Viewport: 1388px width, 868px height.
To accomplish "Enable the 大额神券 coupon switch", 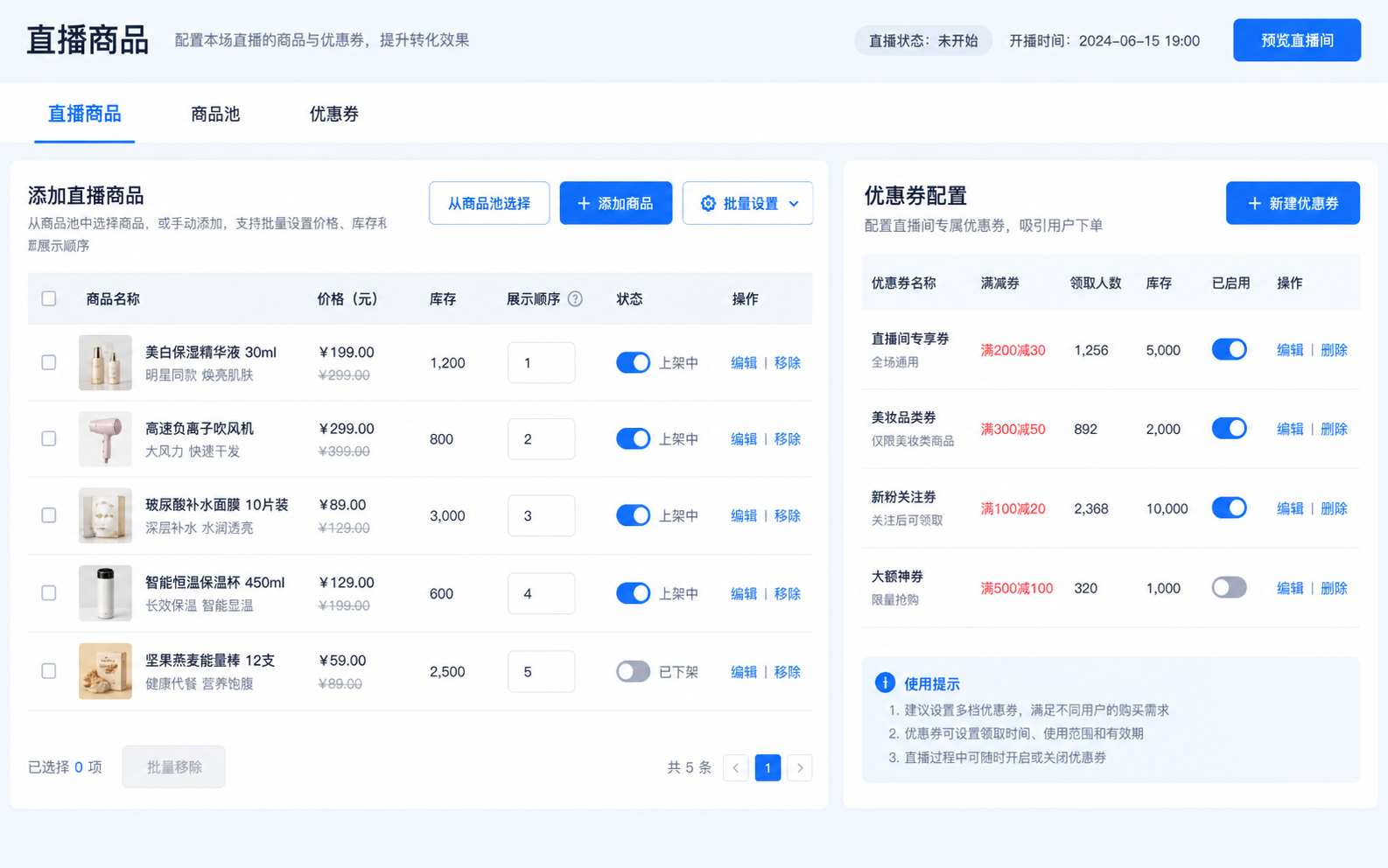I will point(1230,588).
